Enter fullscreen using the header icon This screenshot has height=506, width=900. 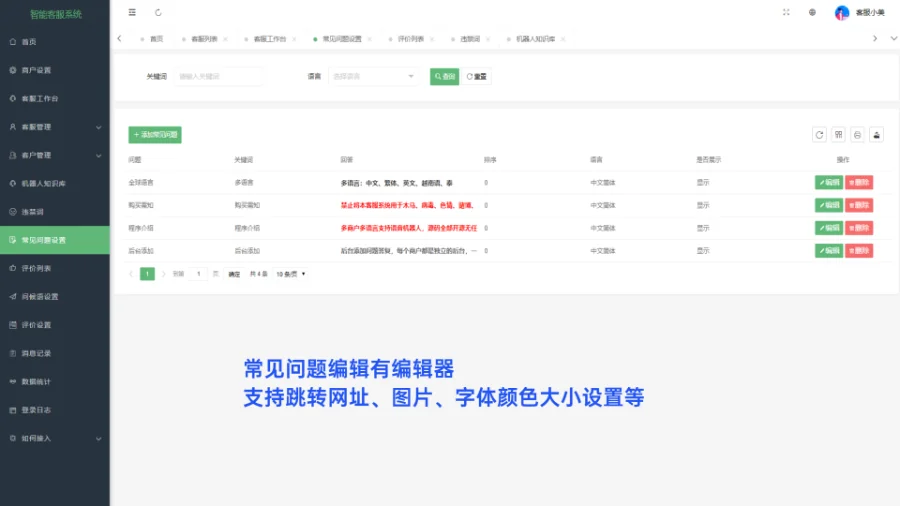786,13
